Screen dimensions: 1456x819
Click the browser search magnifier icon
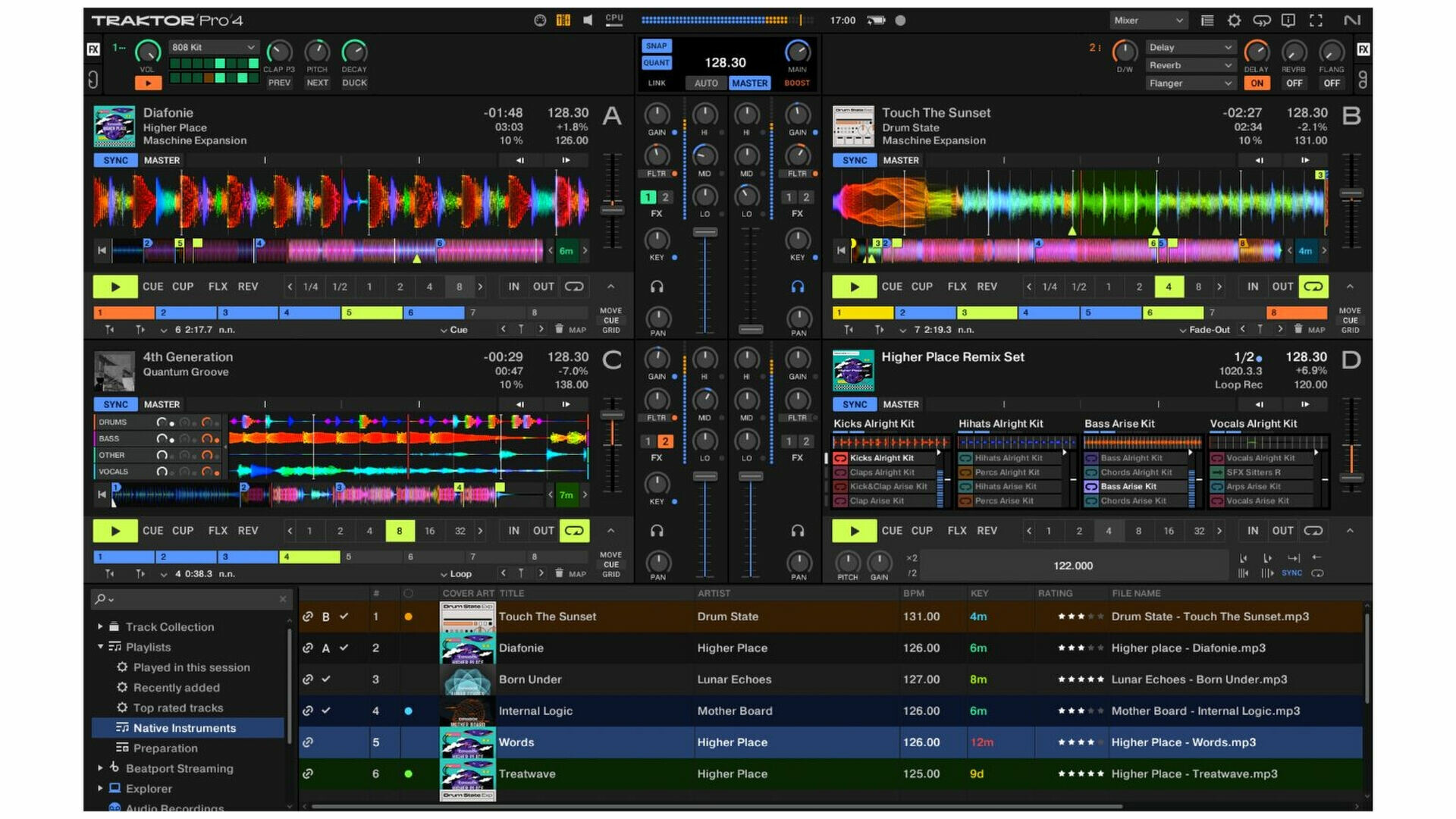(x=100, y=599)
